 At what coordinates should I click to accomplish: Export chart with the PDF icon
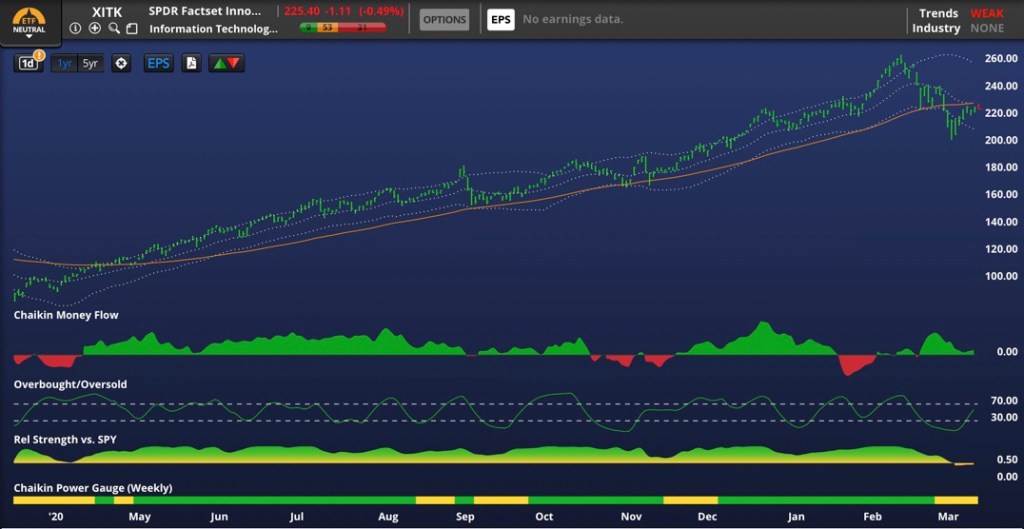pos(191,63)
